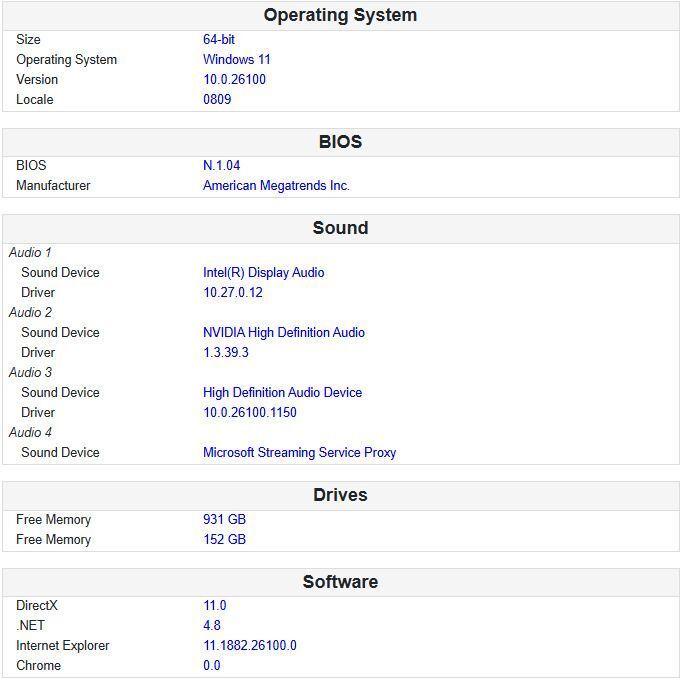Click "Driver" label under Audio 2
This screenshot has height=679, width=682.
[38, 353]
